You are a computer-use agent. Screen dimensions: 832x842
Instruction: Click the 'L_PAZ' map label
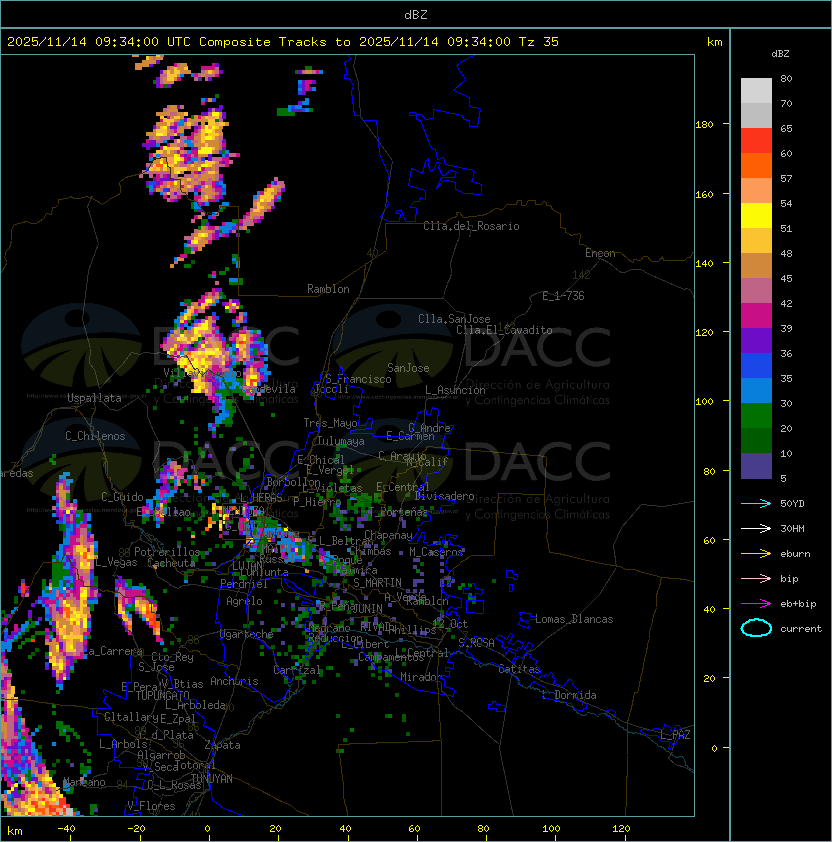[675, 735]
